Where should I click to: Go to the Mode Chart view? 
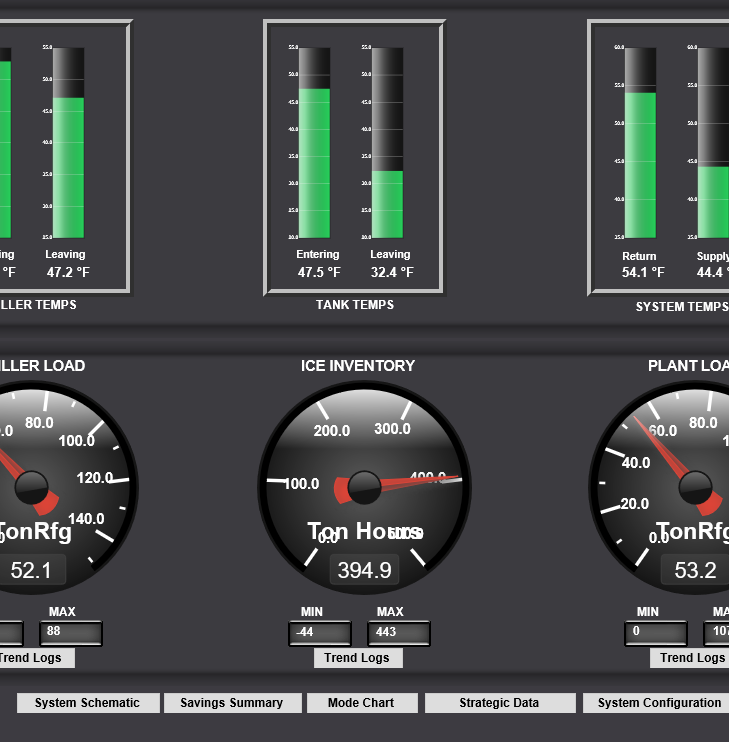tap(361, 703)
